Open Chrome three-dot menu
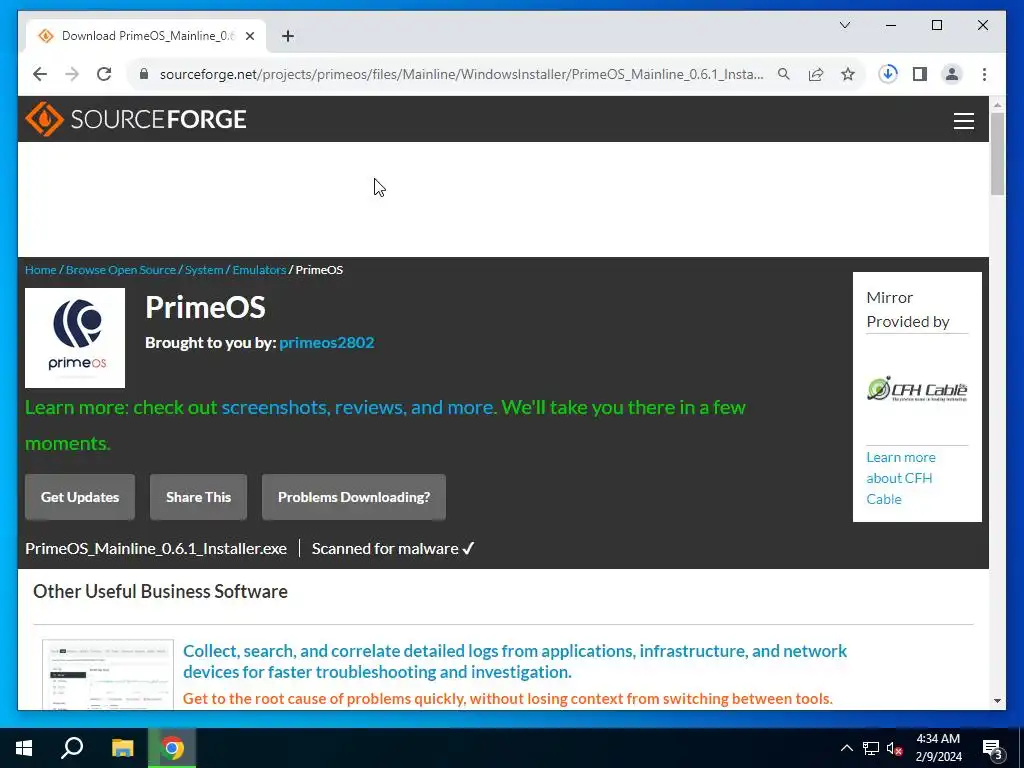The height and width of the screenshot is (768, 1024). pos(984,74)
